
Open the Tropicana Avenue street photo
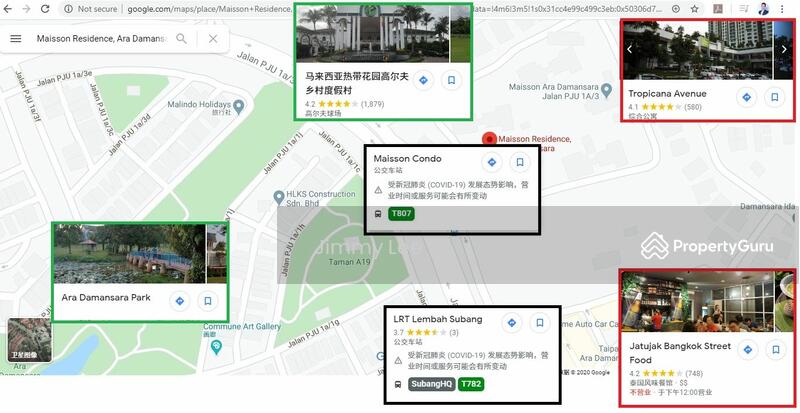pyautogui.click(x=697, y=50)
